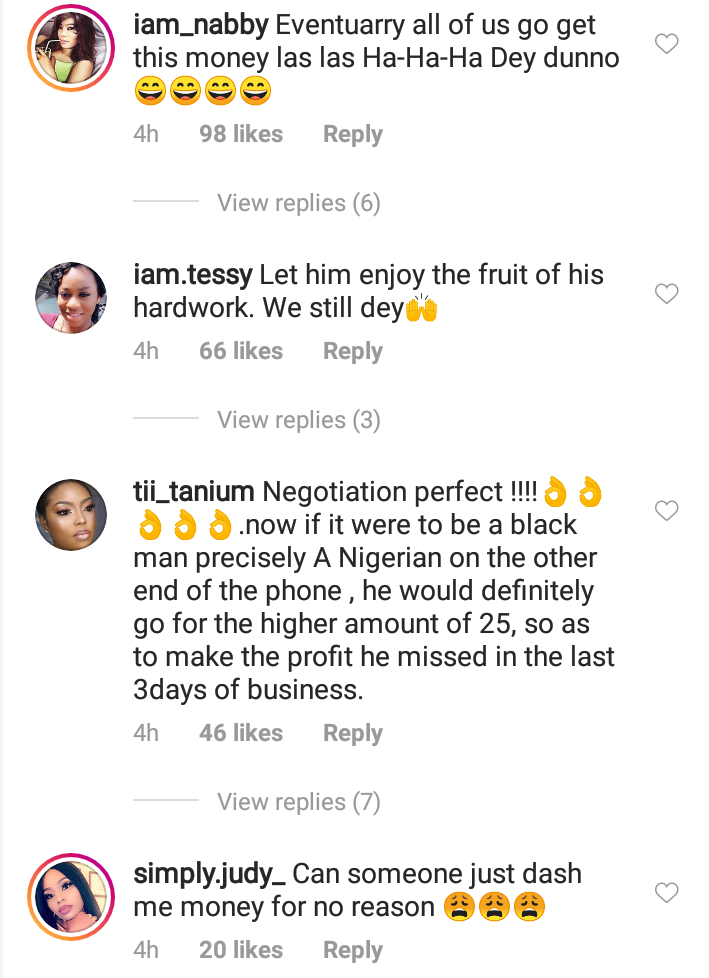Viewport: 709px width, 978px height.
Task: Open the simply.judy_ username link
Action: pos(210,873)
